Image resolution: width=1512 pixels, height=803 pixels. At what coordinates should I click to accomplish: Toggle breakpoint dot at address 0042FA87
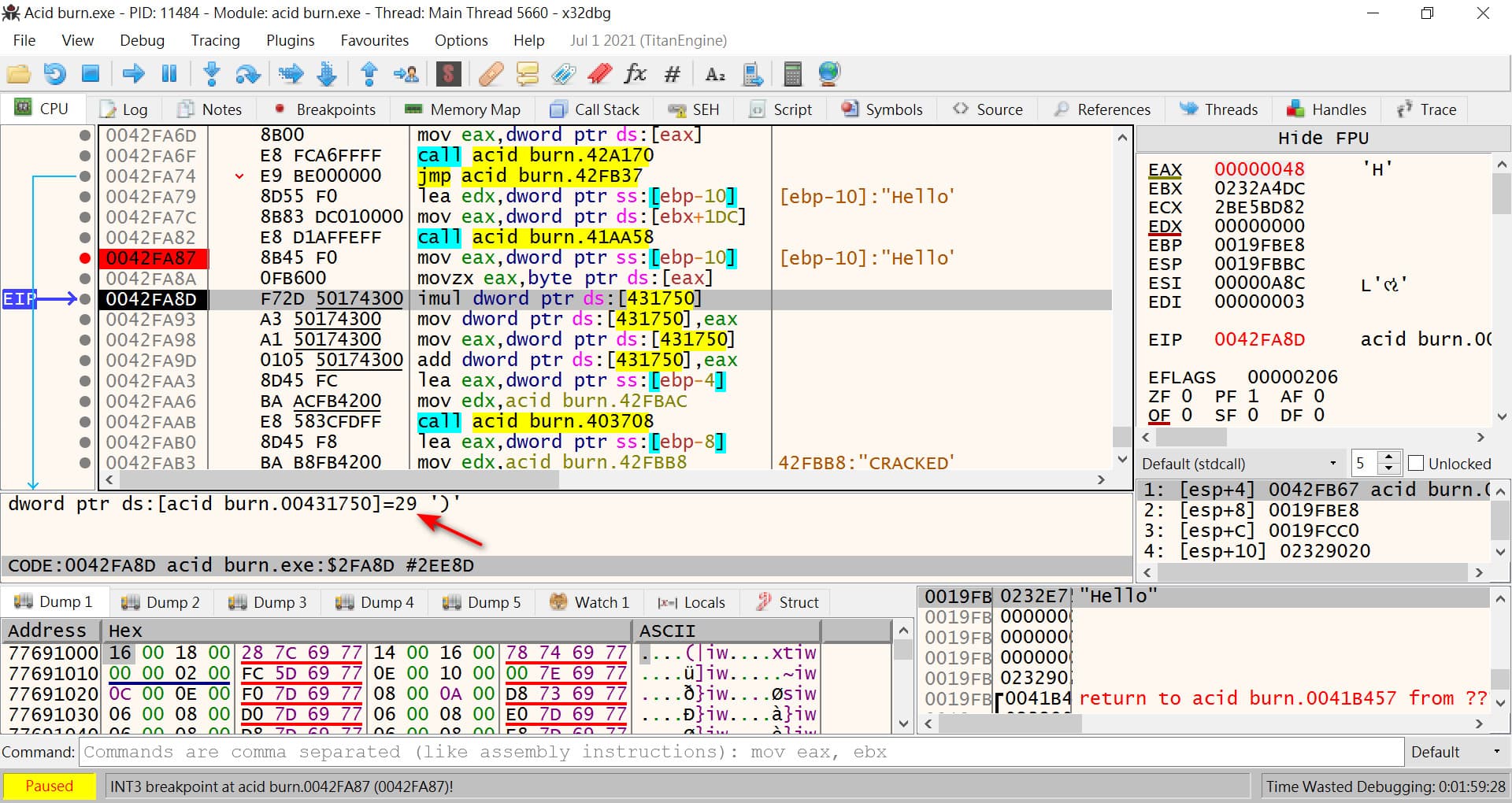[x=84, y=258]
